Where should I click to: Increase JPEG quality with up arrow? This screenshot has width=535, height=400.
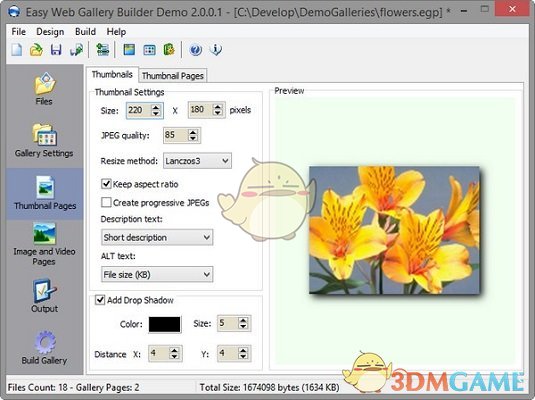tap(193, 132)
